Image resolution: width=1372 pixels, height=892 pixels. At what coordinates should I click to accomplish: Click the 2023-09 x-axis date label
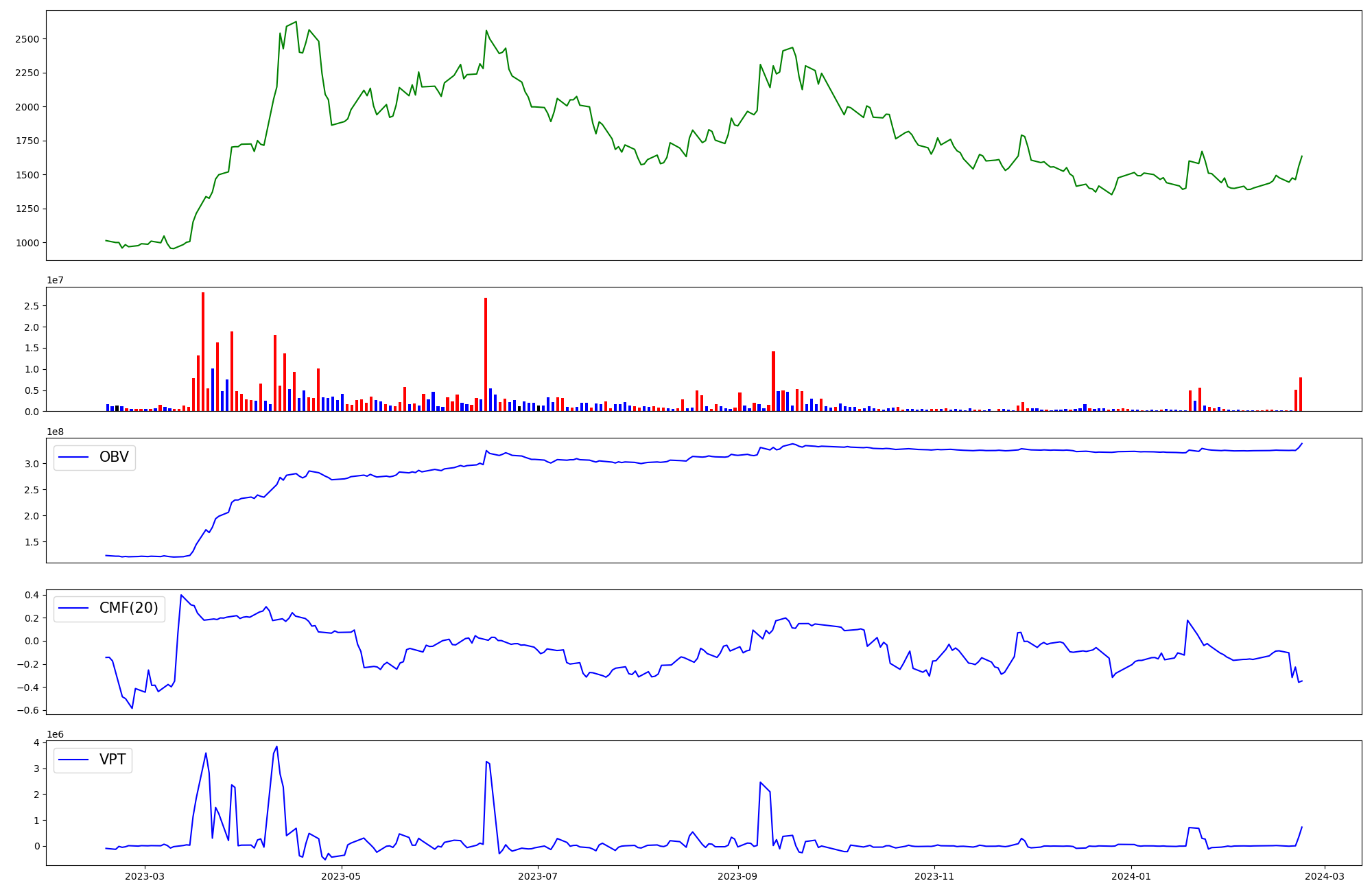click(x=737, y=876)
